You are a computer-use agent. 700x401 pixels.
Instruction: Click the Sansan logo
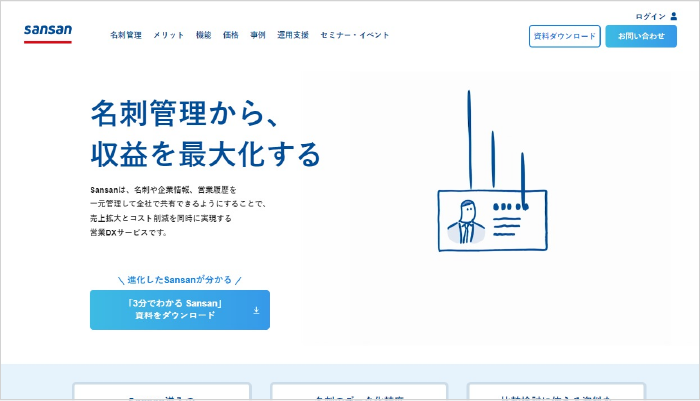click(x=48, y=33)
